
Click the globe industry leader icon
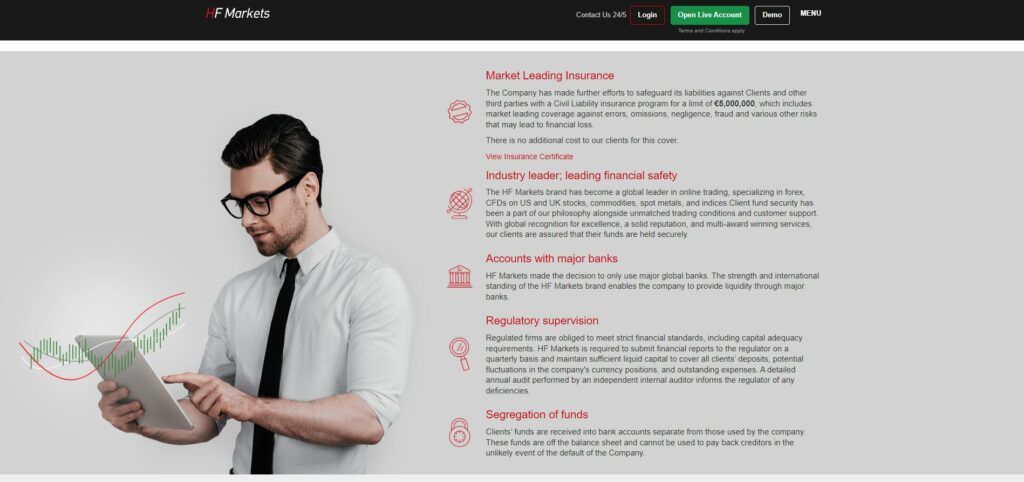point(459,204)
